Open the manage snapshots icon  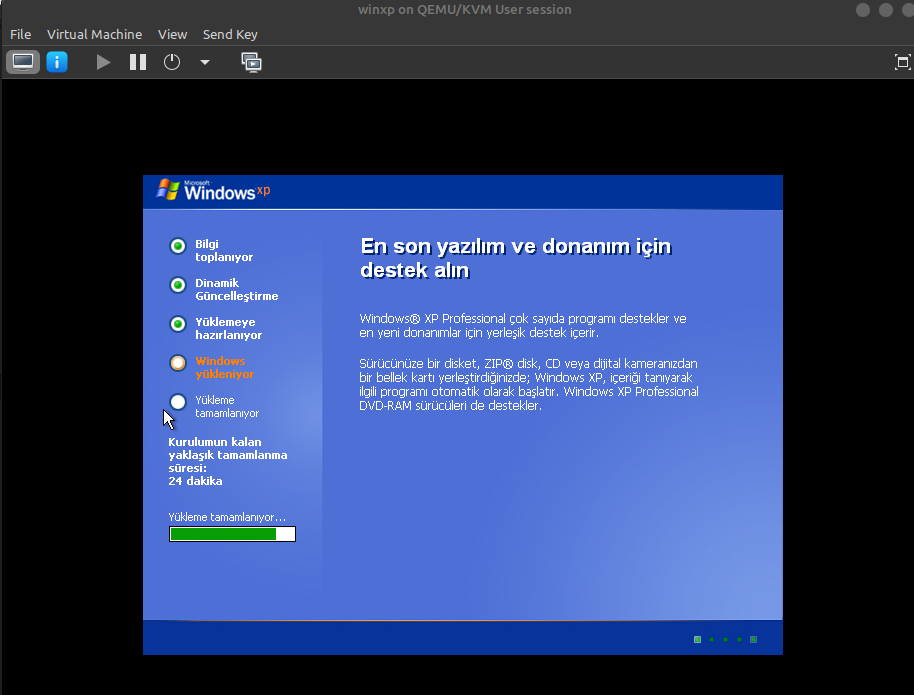(x=251, y=62)
